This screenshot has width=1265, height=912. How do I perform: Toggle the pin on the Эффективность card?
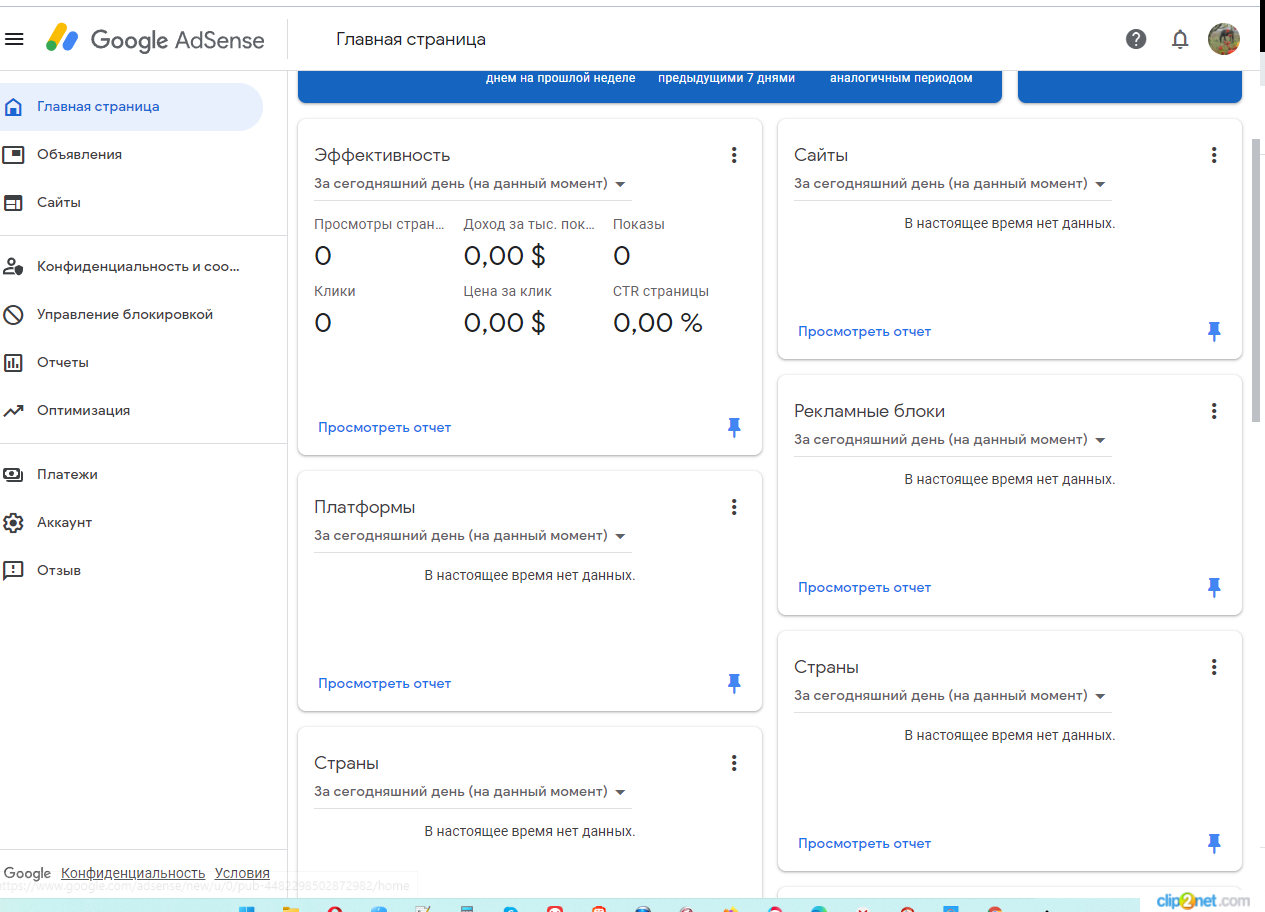pyautogui.click(x=734, y=428)
